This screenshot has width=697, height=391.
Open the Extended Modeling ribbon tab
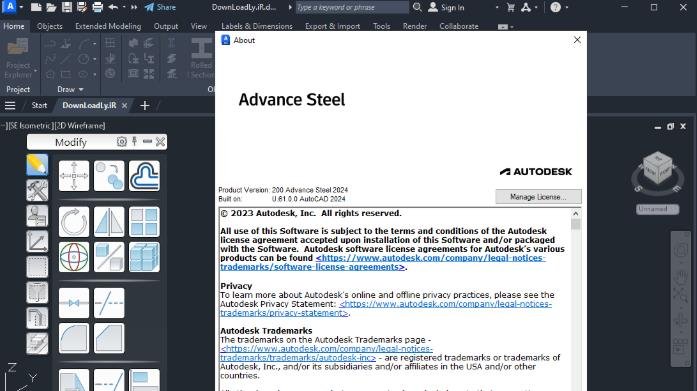pyautogui.click(x=108, y=26)
